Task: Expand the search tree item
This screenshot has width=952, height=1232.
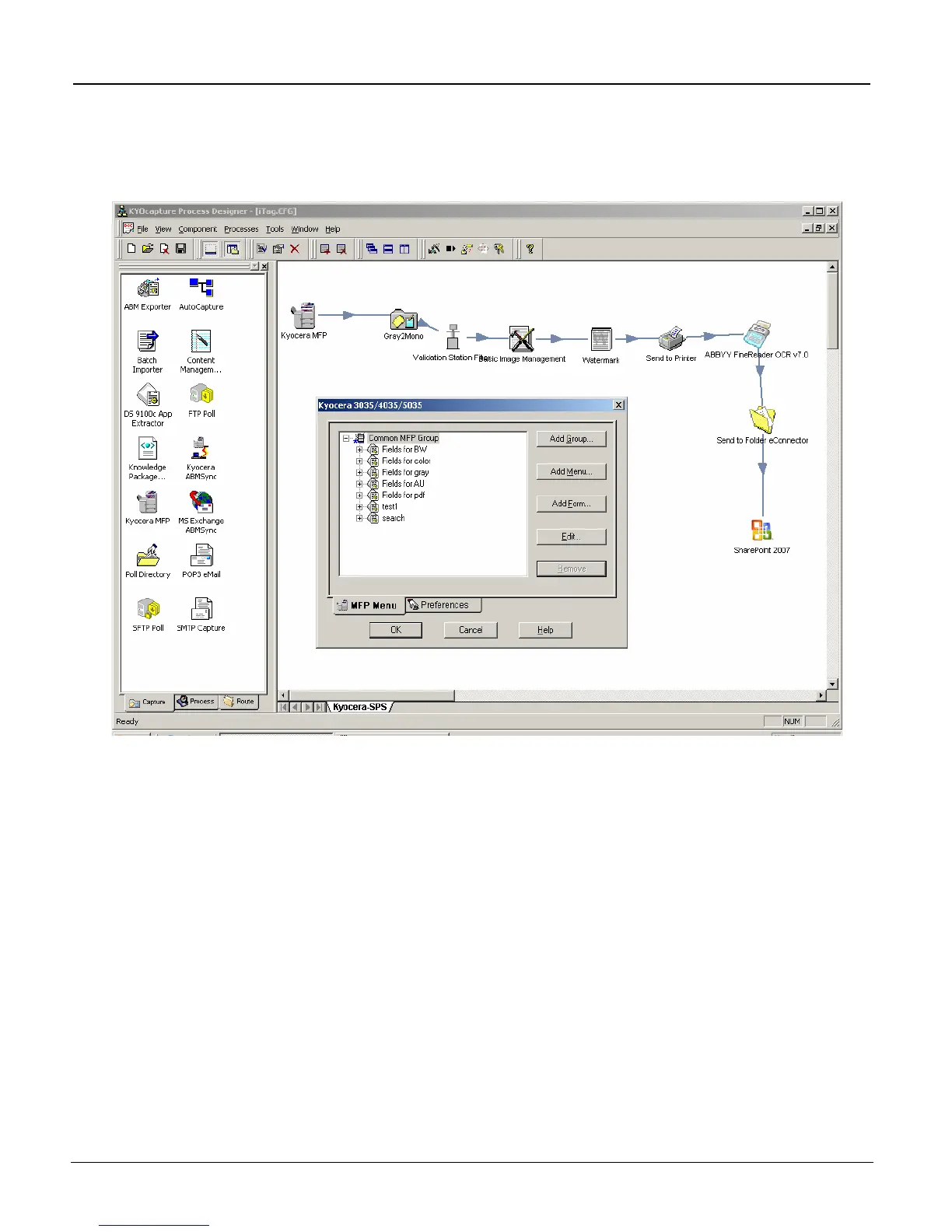Action: [x=359, y=518]
